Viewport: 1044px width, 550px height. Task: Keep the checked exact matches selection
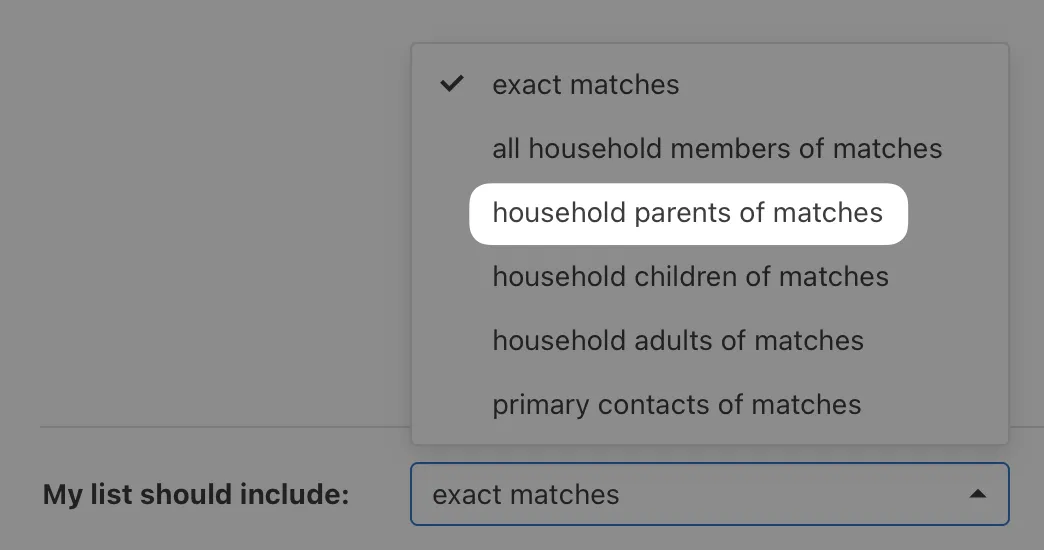coord(585,85)
